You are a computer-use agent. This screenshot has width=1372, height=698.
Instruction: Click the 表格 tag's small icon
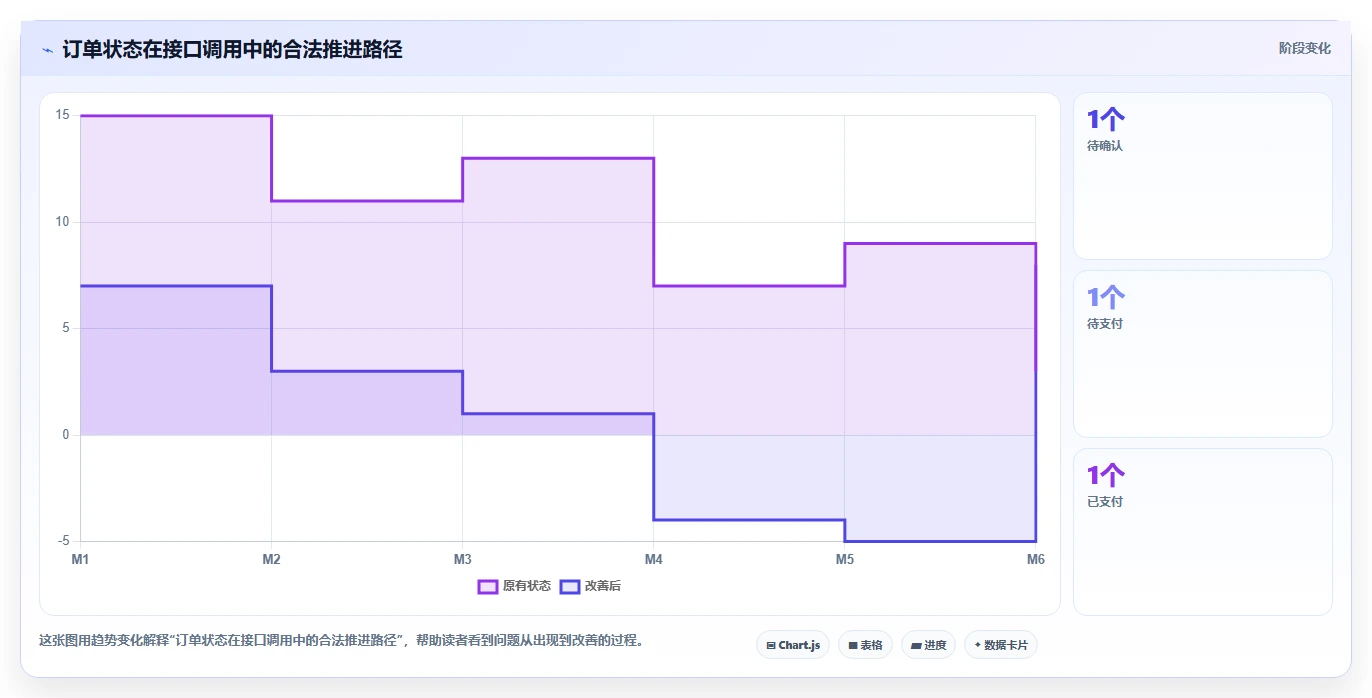tap(853, 646)
